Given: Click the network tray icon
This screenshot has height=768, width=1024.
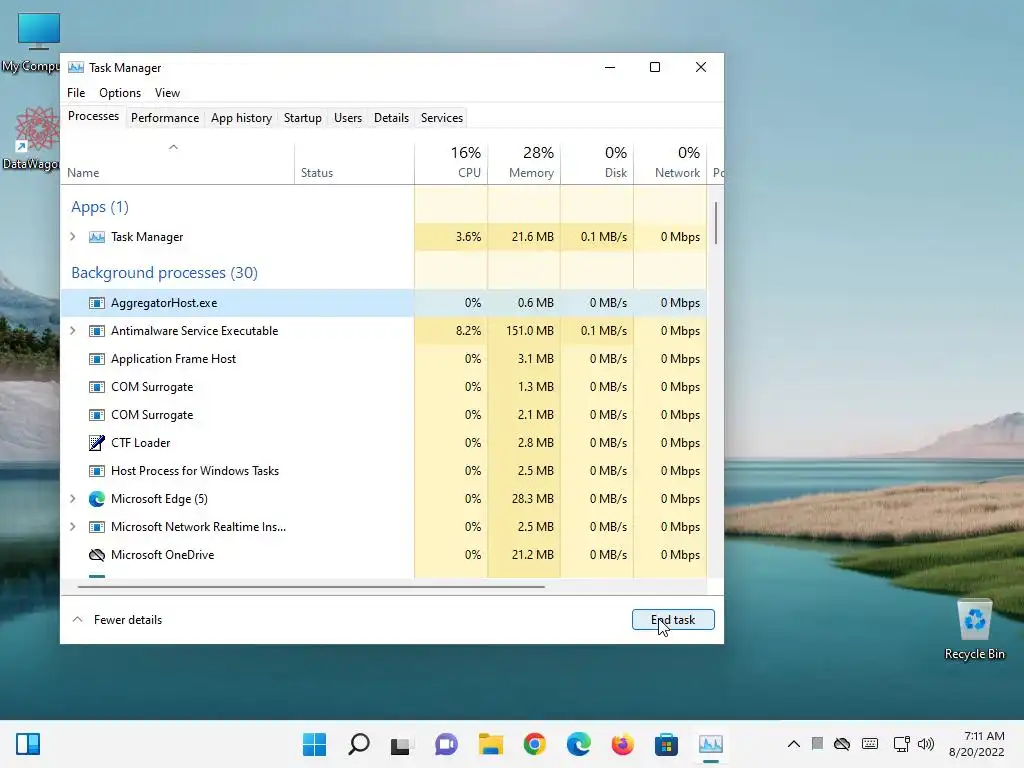Looking at the screenshot, I should pyautogui.click(x=901, y=744).
